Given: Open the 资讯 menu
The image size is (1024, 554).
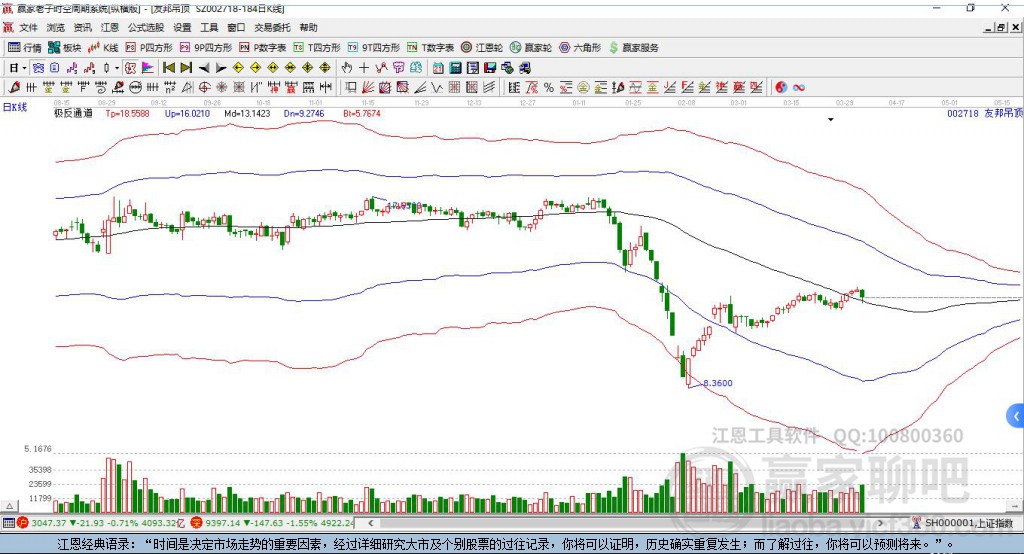Looking at the screenshot, I should [x=82, y=27].
